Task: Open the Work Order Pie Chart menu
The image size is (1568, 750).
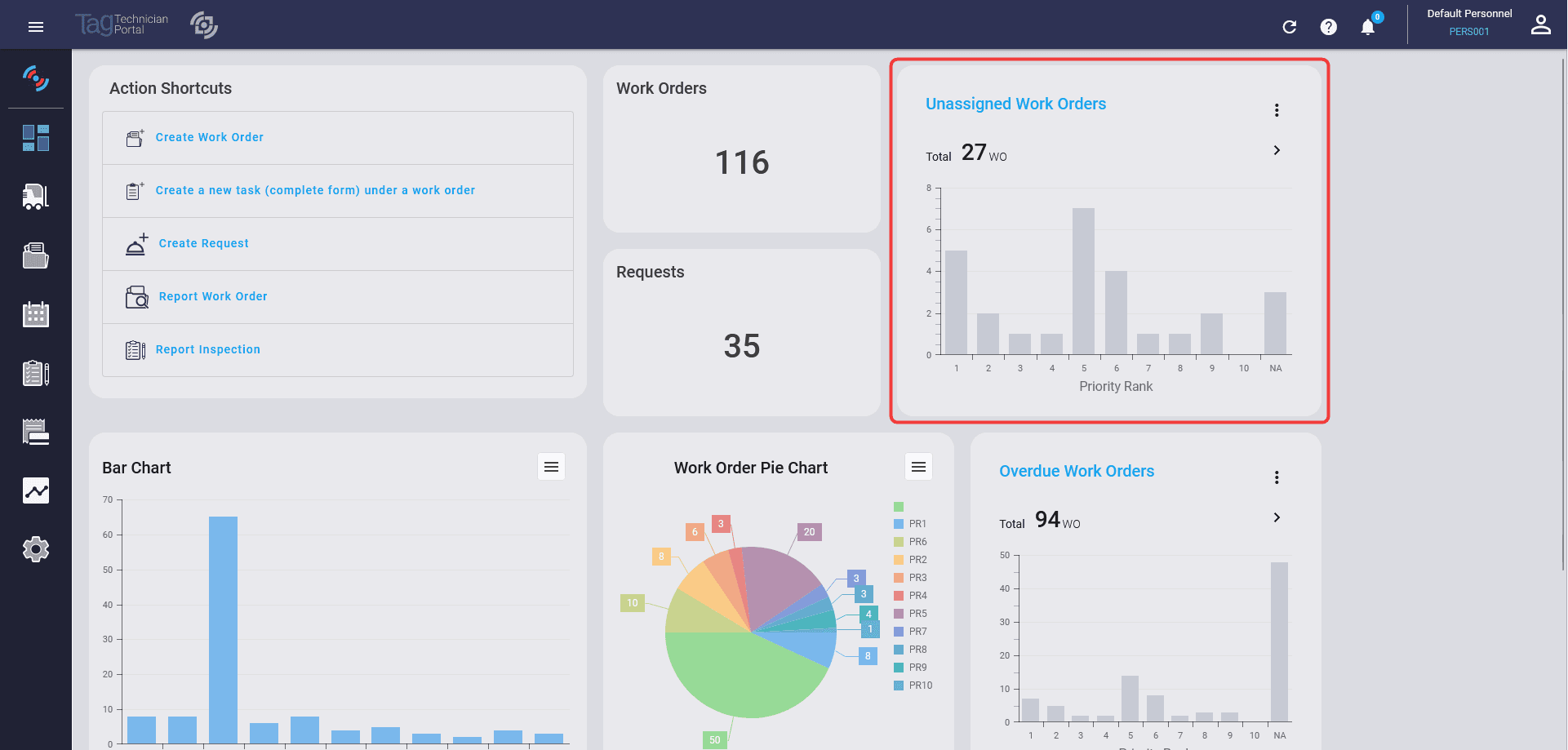Action: [x=918, y=467]
